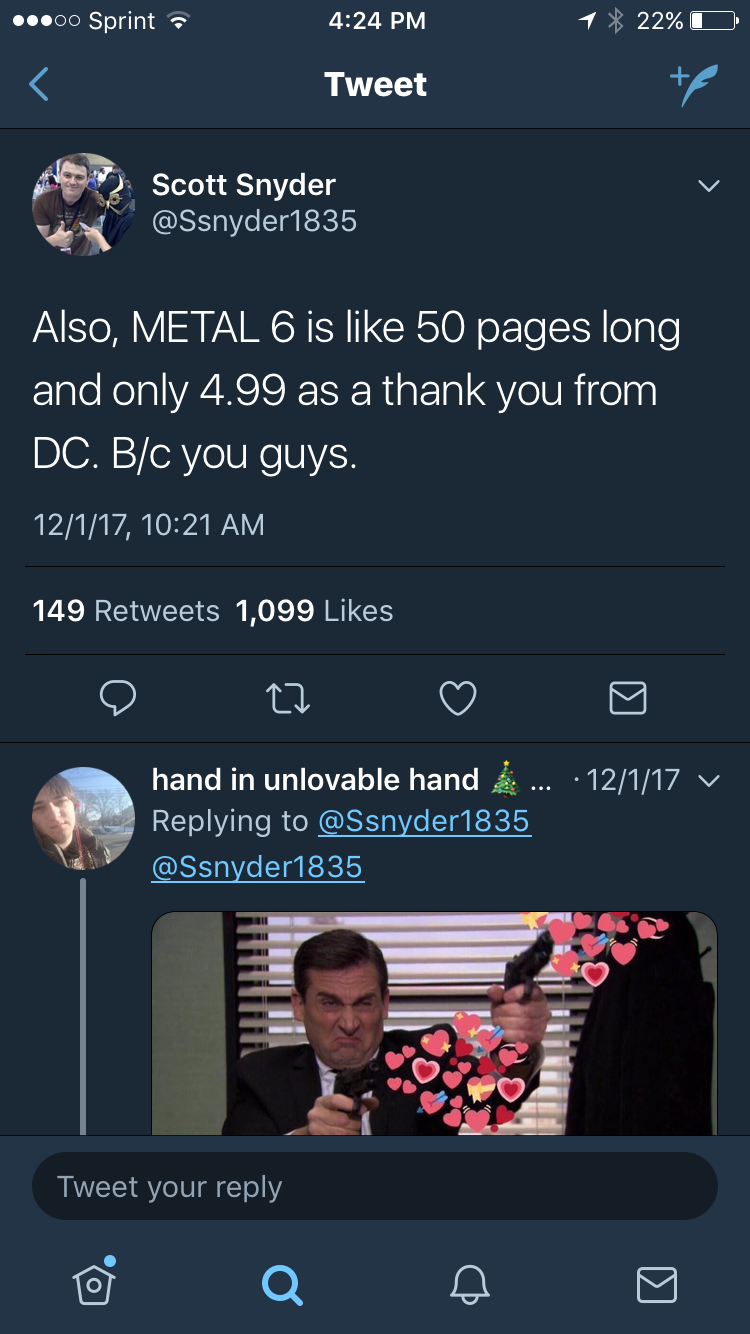Tap the Tweet your reply field
The image size is (750, 1334).
click(375, 1186)
